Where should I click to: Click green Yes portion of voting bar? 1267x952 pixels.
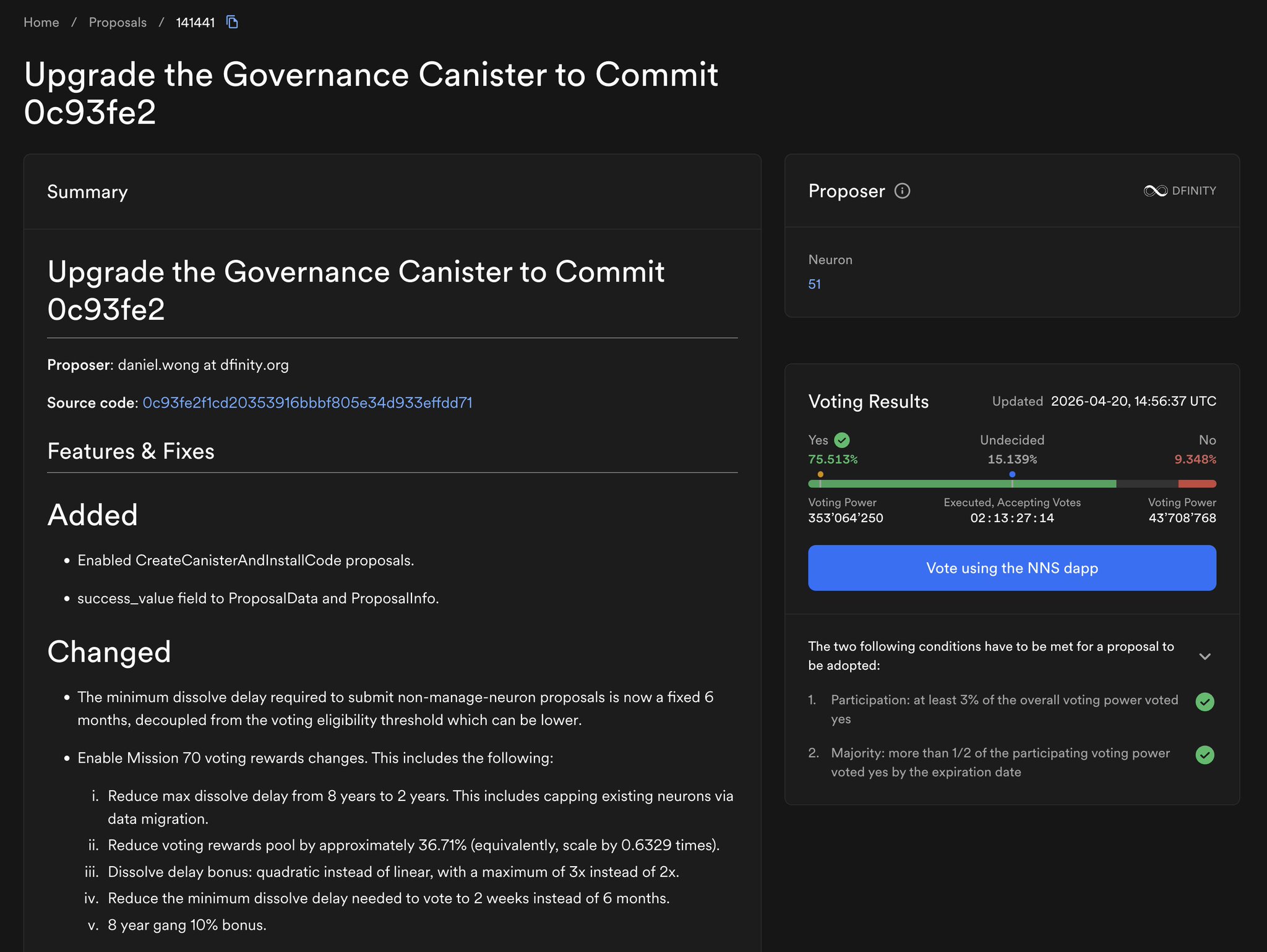916,484
